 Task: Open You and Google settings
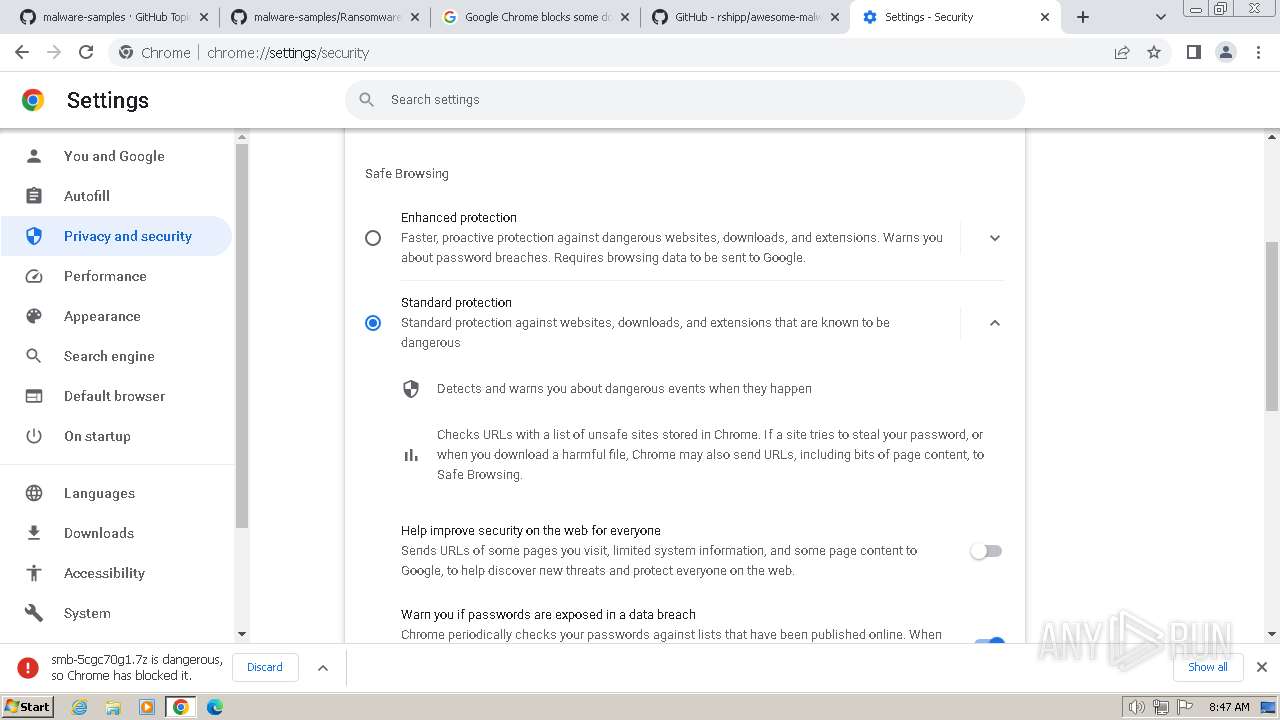click(x=114, y=156)
